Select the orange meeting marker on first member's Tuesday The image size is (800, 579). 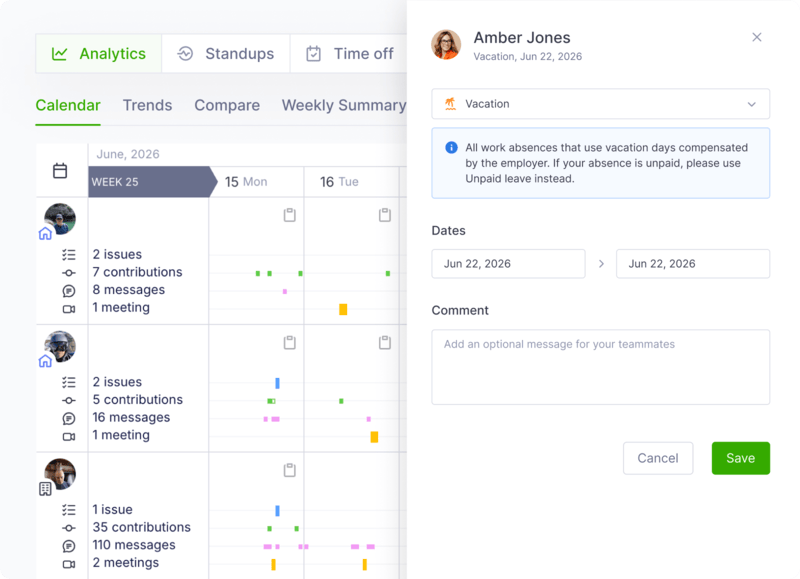tap(343, 309)
